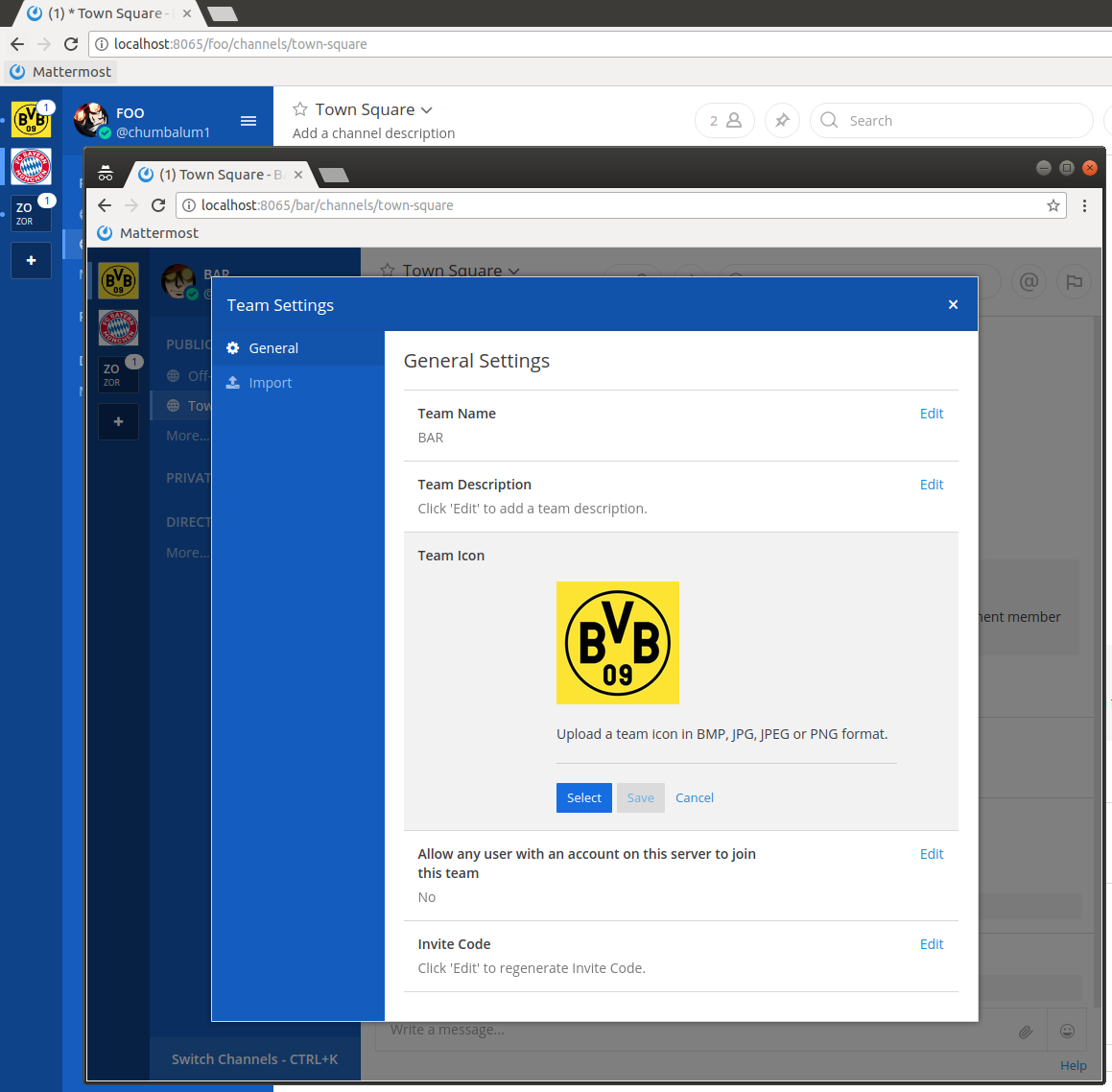The height and width of the screenshot is (1092, 1112).
Task: Go back in the incognito browser window
Action: tap(105, 205)
